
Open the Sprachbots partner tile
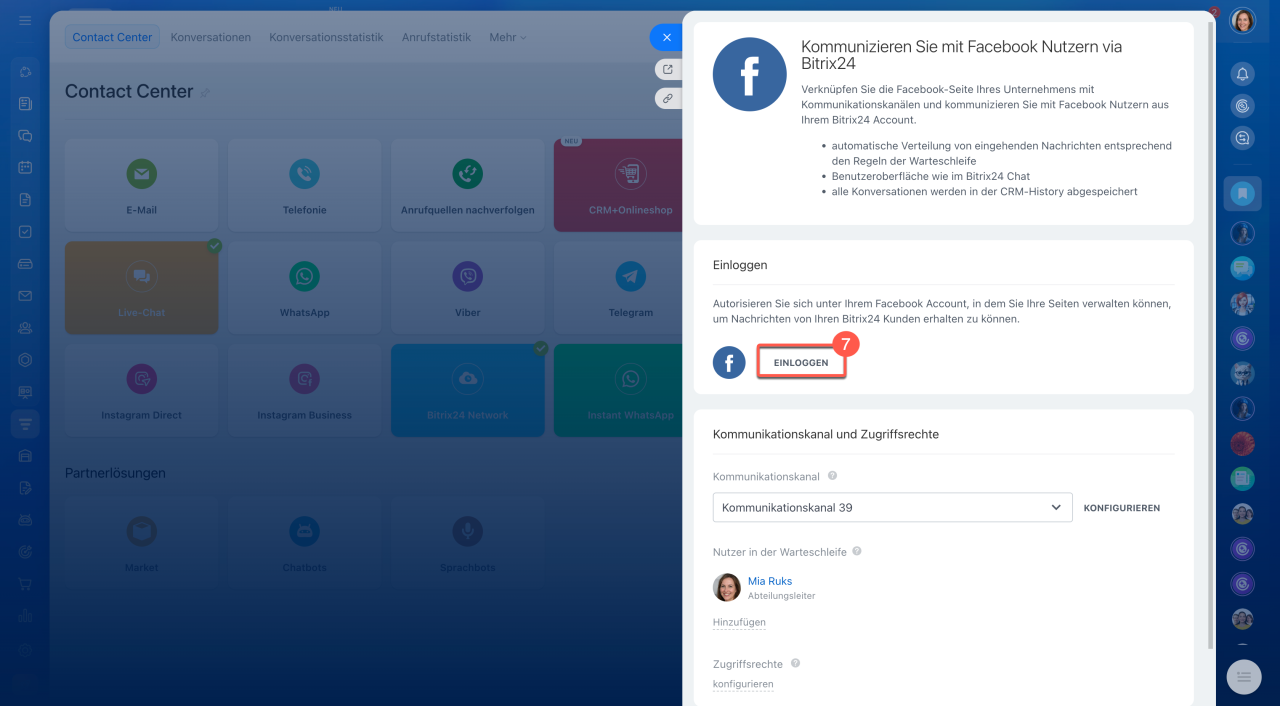click(467, 541)
